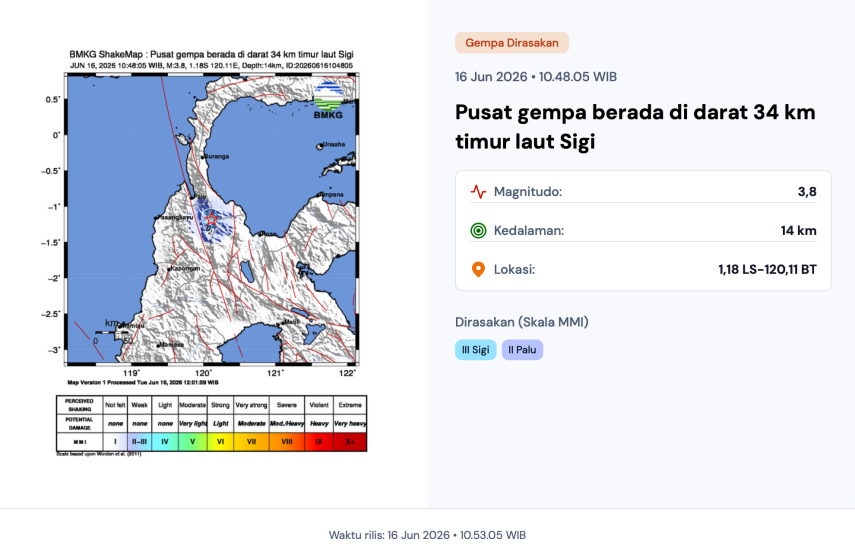Click the "Pasangkayu" label on map
This screenshot has height=558, width=855.
(175, 217)
